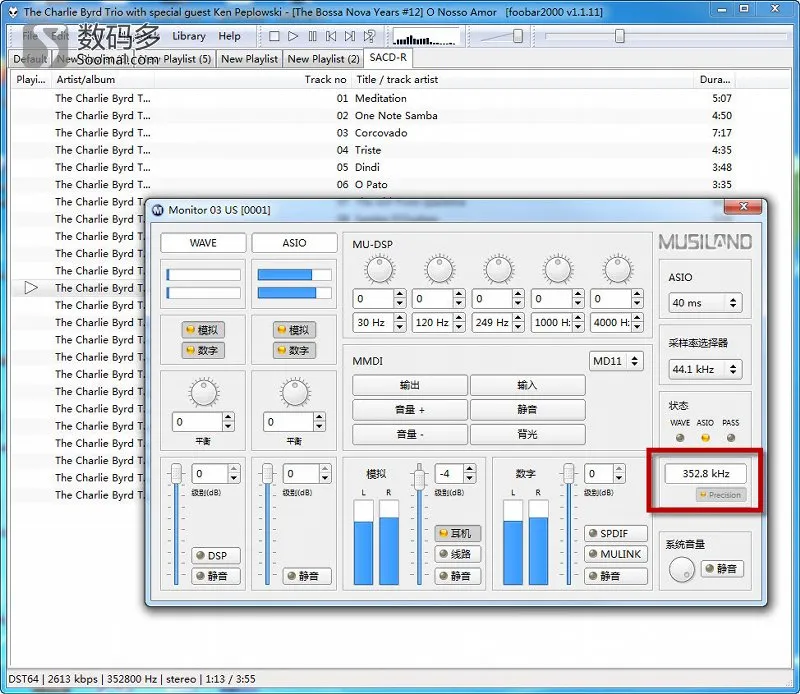Screen dimensions: 800x694
Task: Skip to next track in foobar2000
Action: pos(350,36)
